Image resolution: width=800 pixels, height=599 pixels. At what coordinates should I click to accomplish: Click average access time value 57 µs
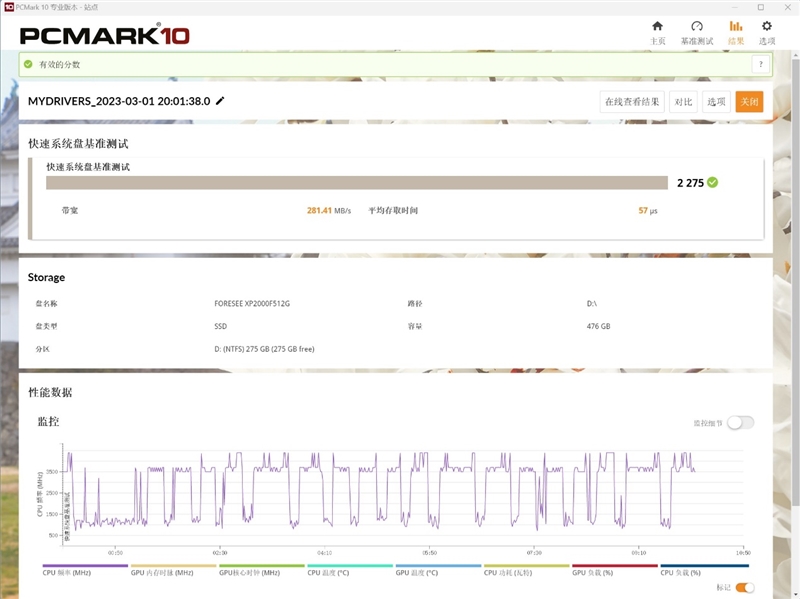(647, 210)
